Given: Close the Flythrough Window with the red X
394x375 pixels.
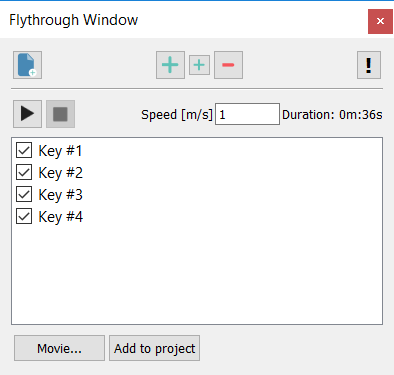Looking at the screenshot, I should point(380,21).
